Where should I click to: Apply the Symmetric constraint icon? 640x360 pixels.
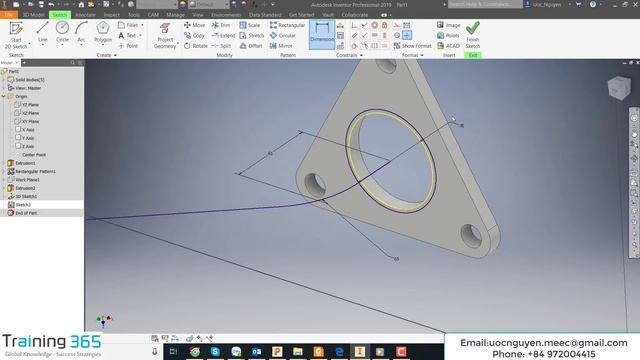[x=374, y=46]
